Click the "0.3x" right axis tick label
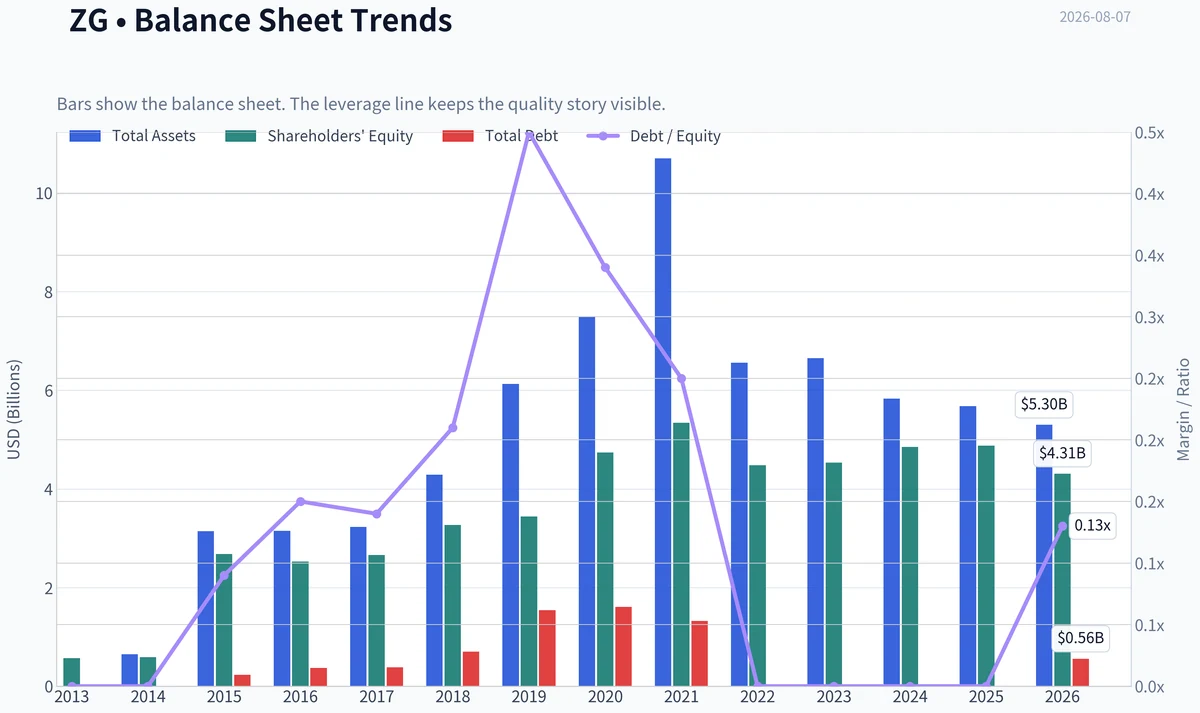 tap(1150, 317)
